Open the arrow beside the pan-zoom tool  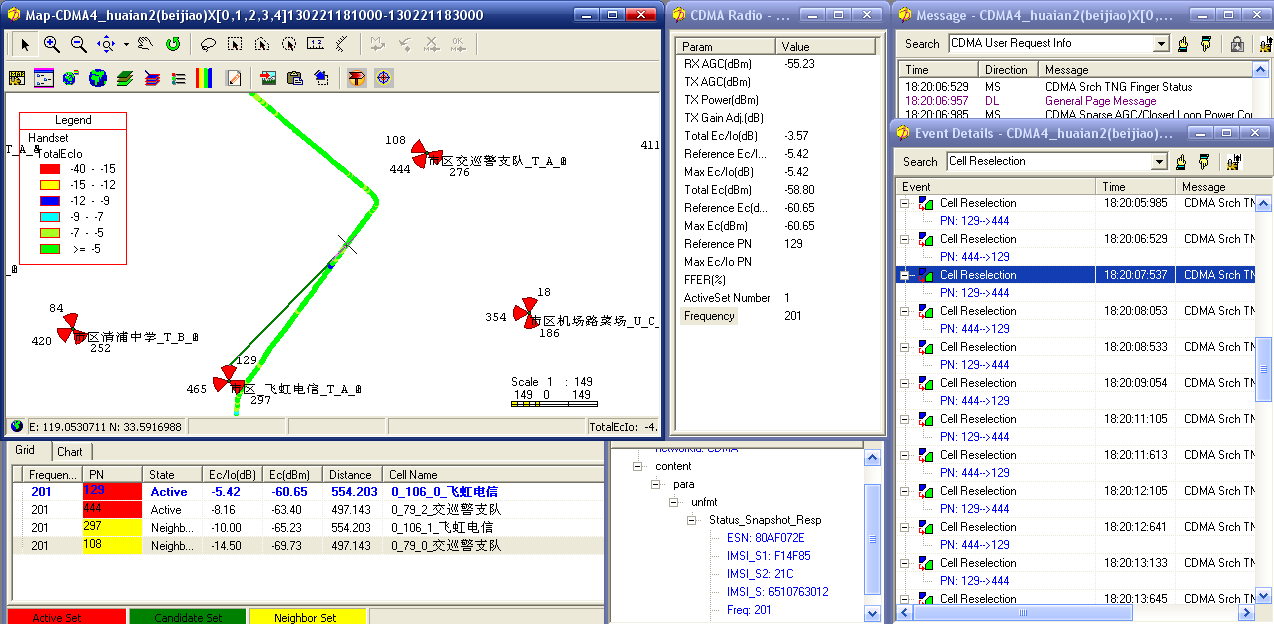126,44
